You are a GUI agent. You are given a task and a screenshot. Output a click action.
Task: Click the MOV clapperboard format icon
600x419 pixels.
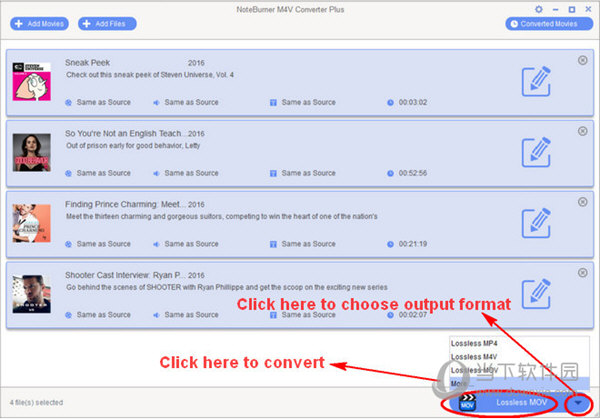pos(467,403)
